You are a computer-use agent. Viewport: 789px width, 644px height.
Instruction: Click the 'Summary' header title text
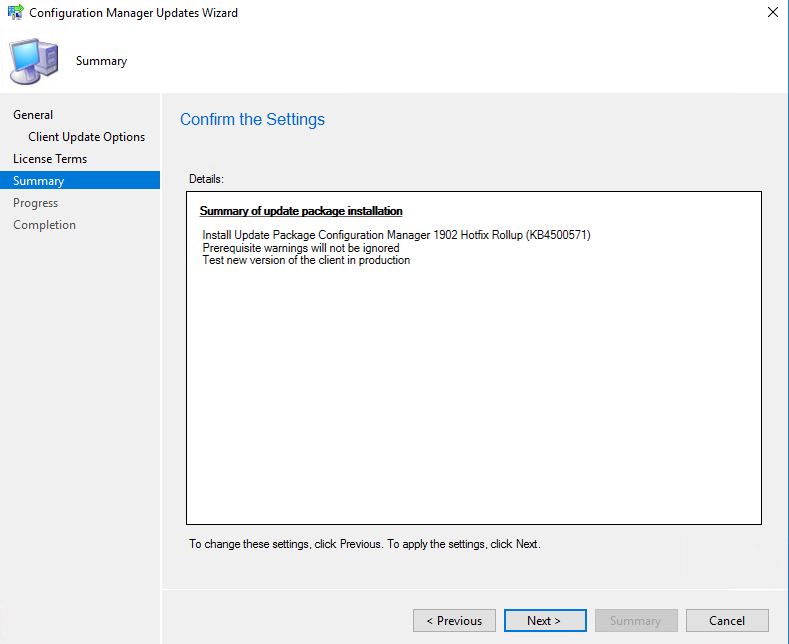[x=101, y=61]
